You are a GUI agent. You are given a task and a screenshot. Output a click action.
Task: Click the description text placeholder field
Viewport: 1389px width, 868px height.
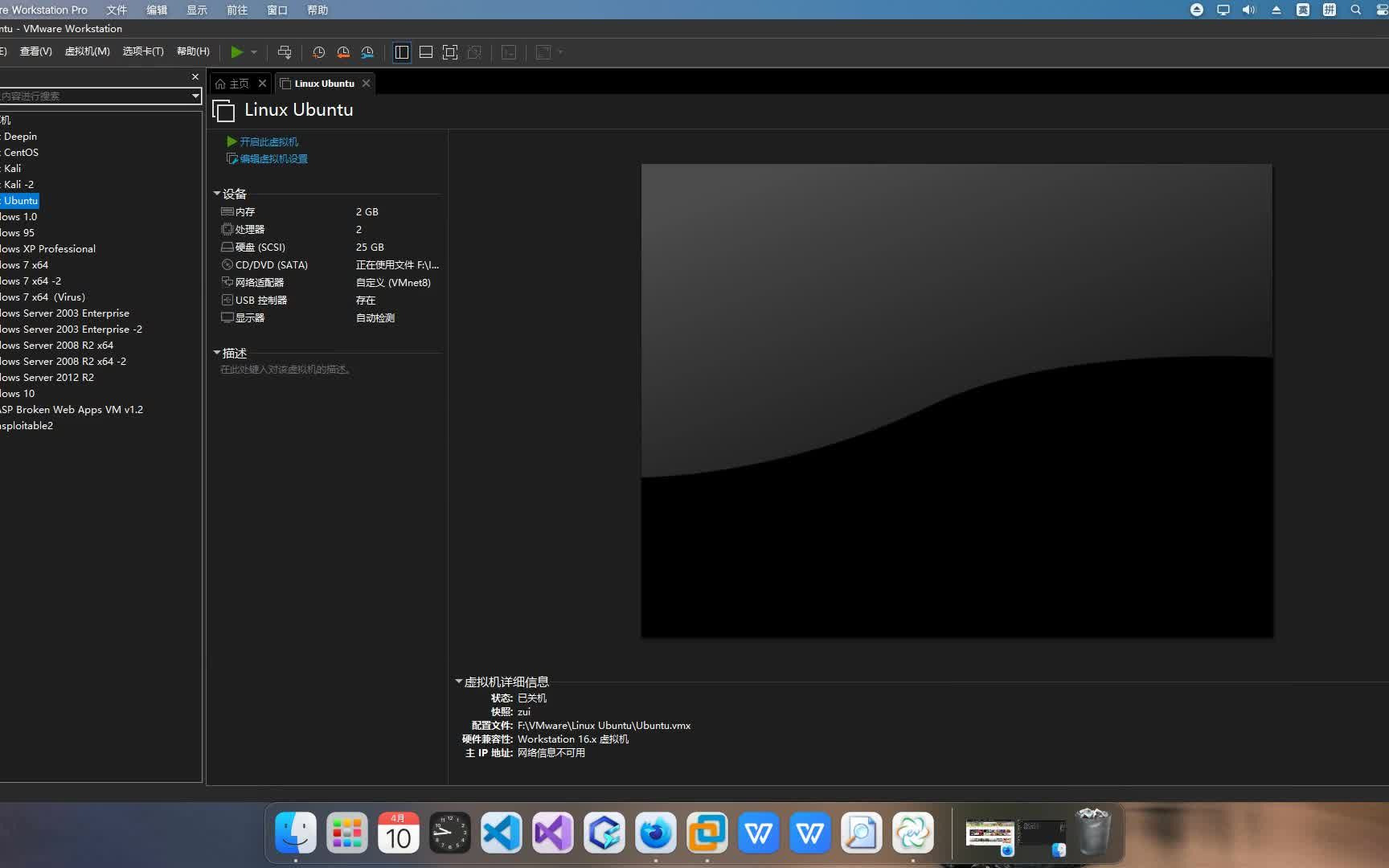(285, 370)
